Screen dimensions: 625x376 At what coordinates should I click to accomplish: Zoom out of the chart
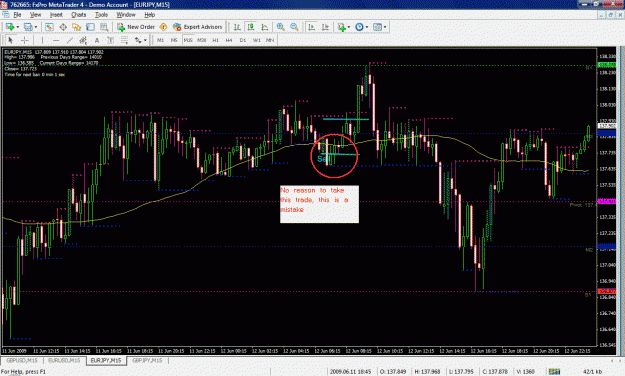(294, 27)
